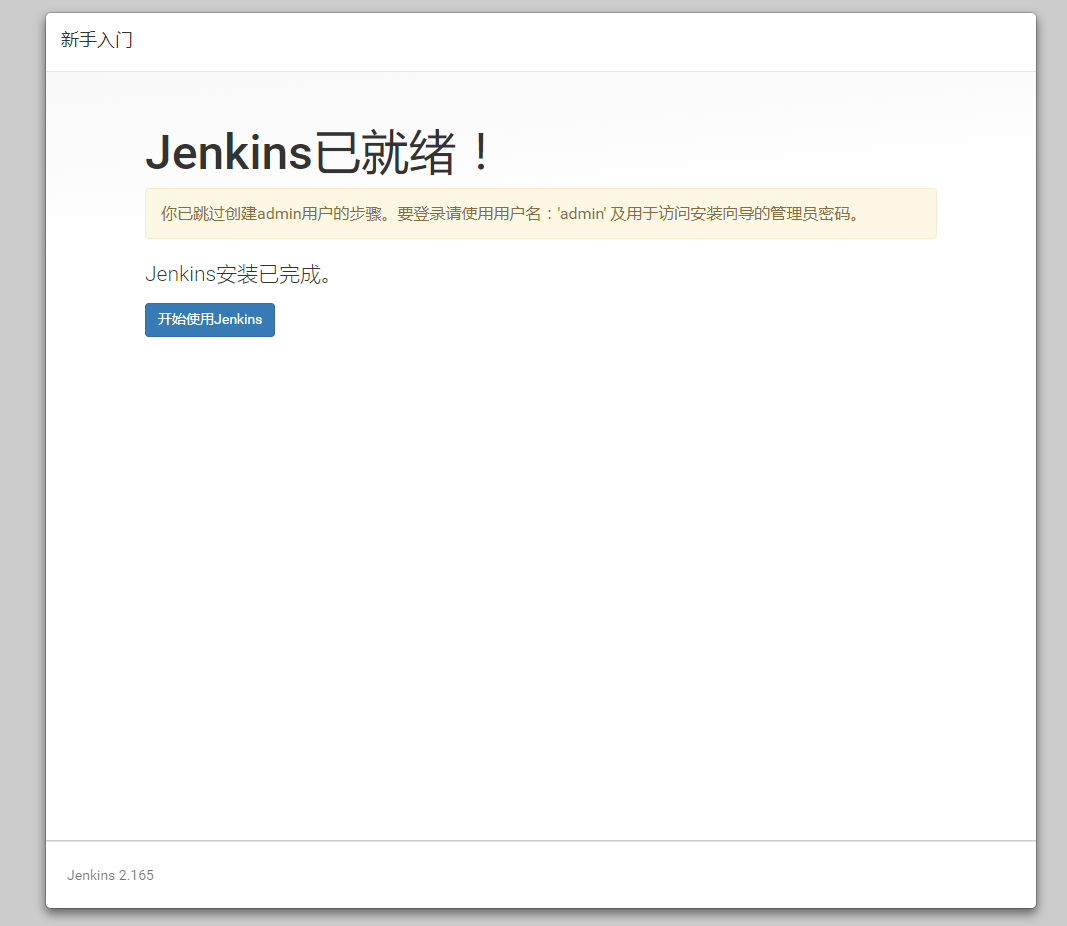The width and height of the screenshot is (1067, 926).
Task: Click the 开始使用Jenkins button
Action: click(x=210, y=320)
